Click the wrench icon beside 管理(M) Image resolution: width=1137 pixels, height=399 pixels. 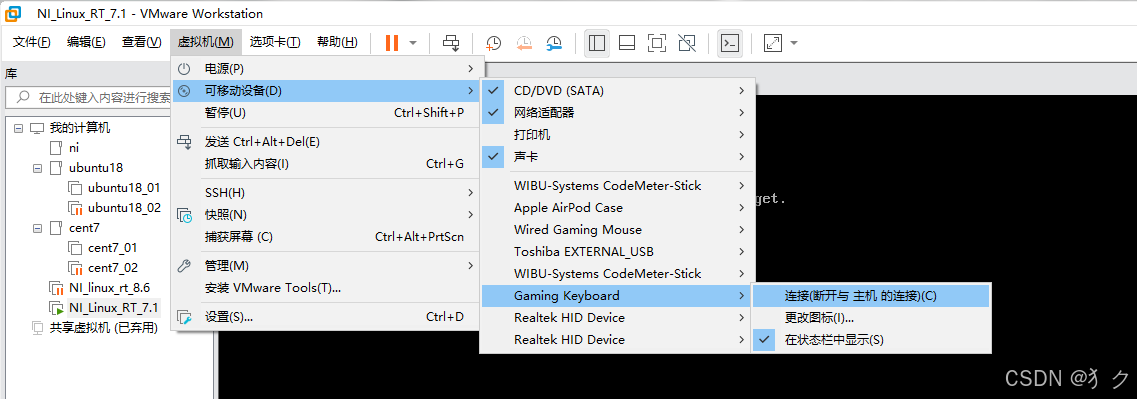185,266
